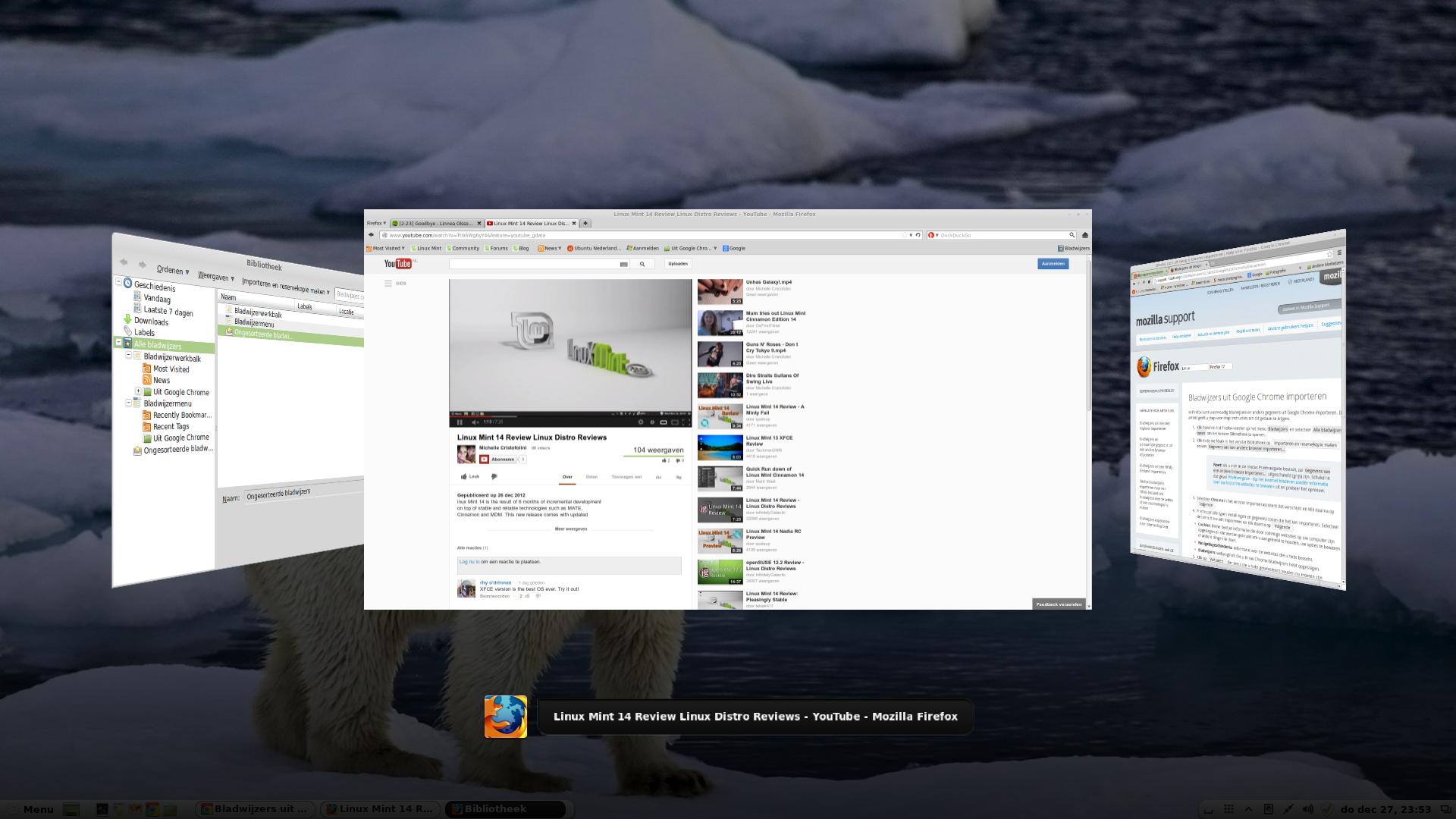Viewport: 1456px width, 819px height.
Task: Pause the YouTube video in Firefox
Action: (460, 422)
